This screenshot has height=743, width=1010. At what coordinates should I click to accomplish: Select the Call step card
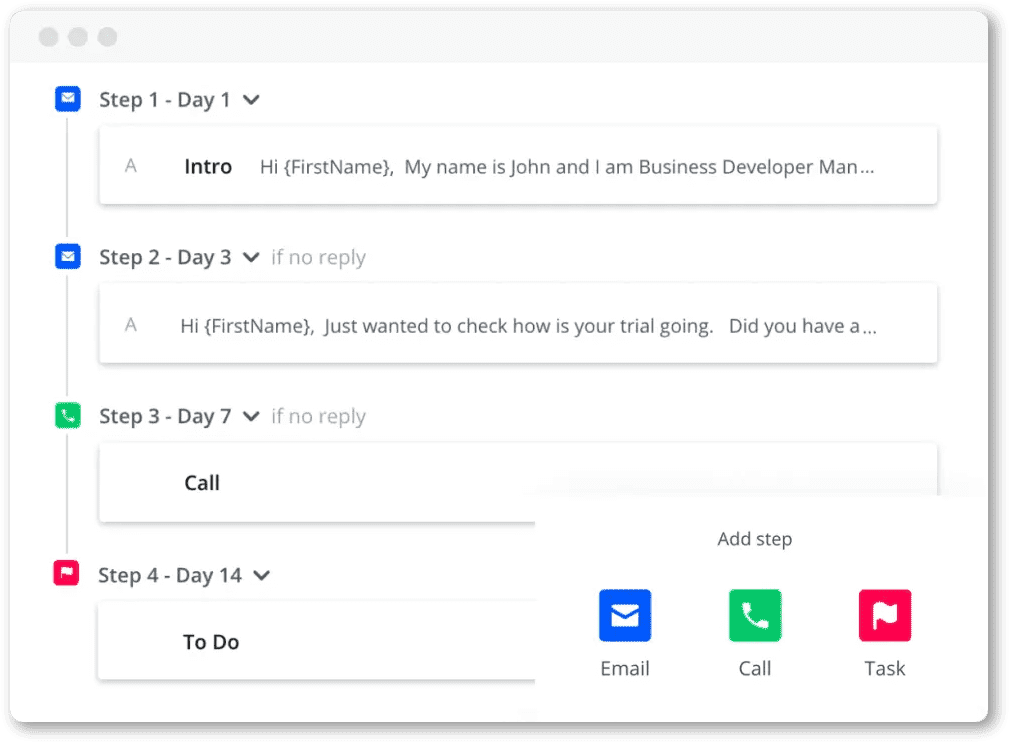[x=318, y=483]
